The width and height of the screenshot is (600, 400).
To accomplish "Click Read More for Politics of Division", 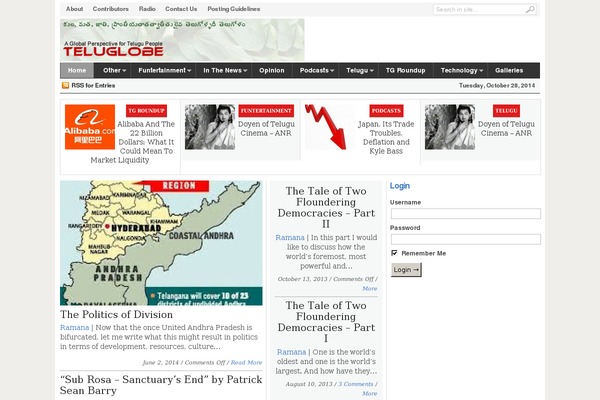I will tap(246, 362).
